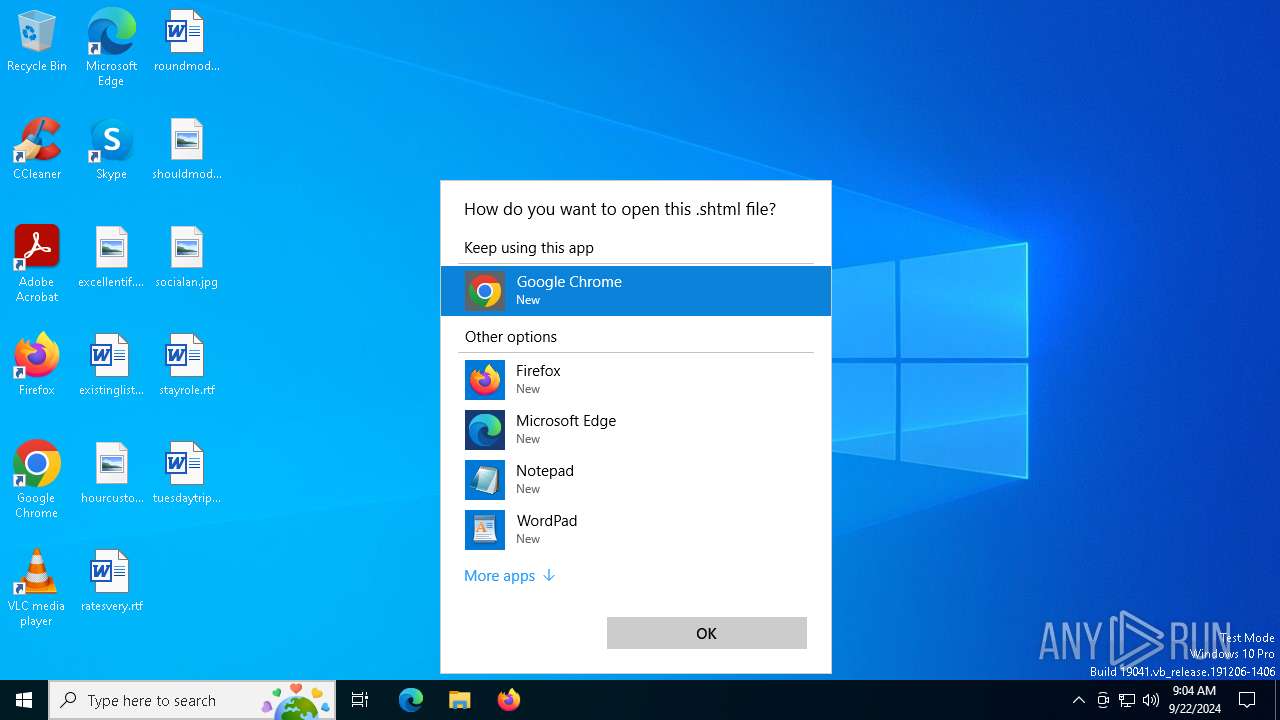Open File Explorer from the taskbar
The width and height of the screenshot is (1280, 720).
460,700
